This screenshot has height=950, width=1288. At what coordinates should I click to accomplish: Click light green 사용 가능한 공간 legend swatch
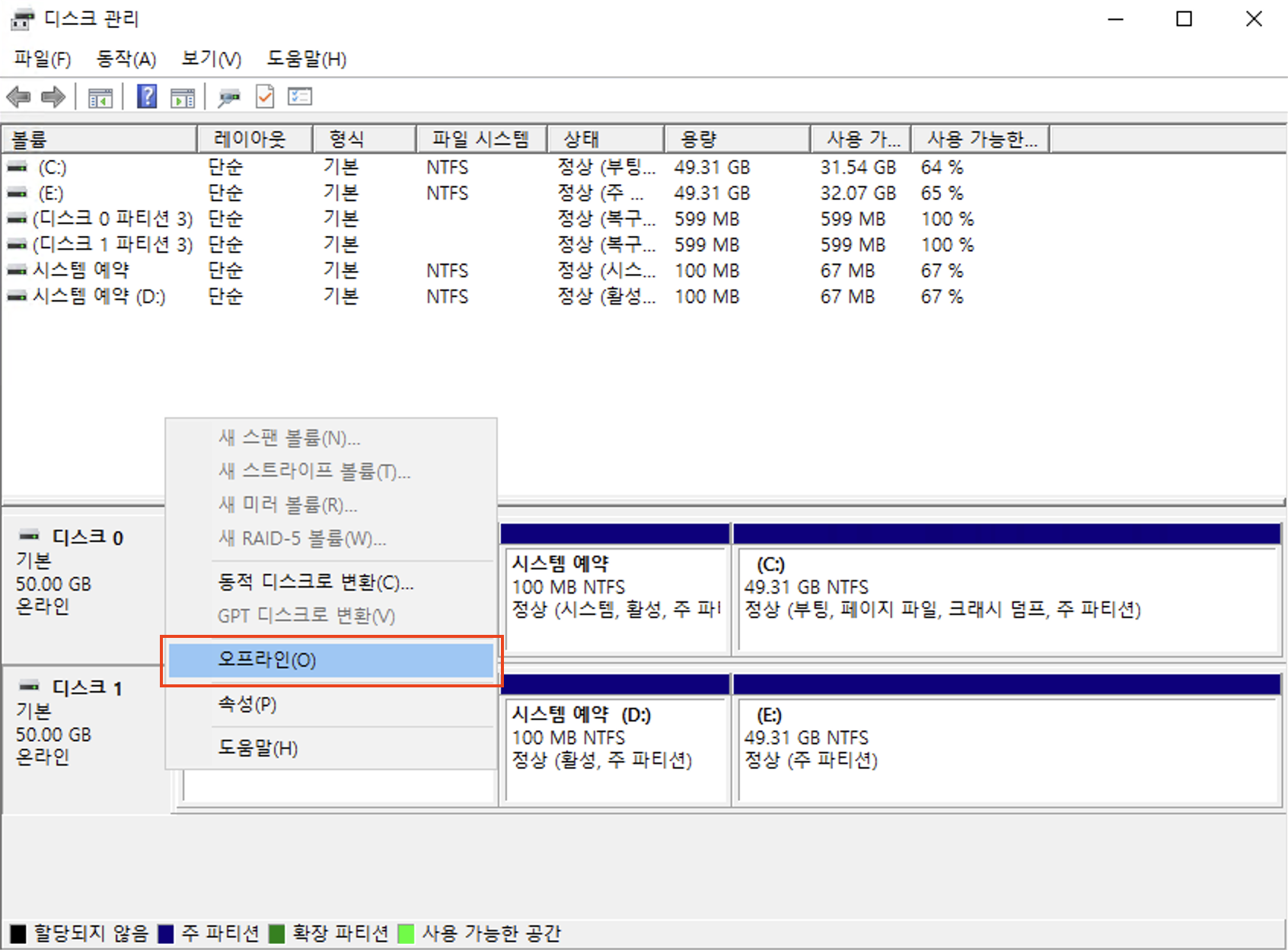(406, 933)
